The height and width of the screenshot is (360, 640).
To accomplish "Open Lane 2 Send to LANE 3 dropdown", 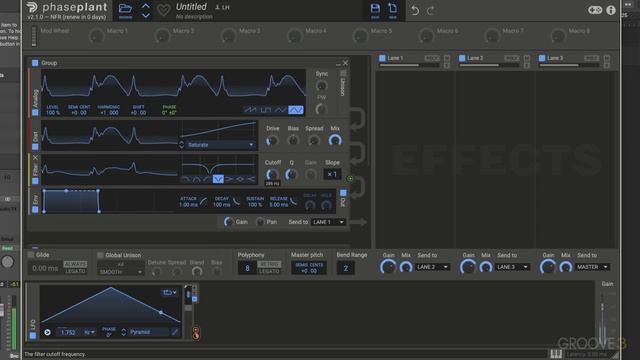I will pyautogui.click(x=512, y=267).
